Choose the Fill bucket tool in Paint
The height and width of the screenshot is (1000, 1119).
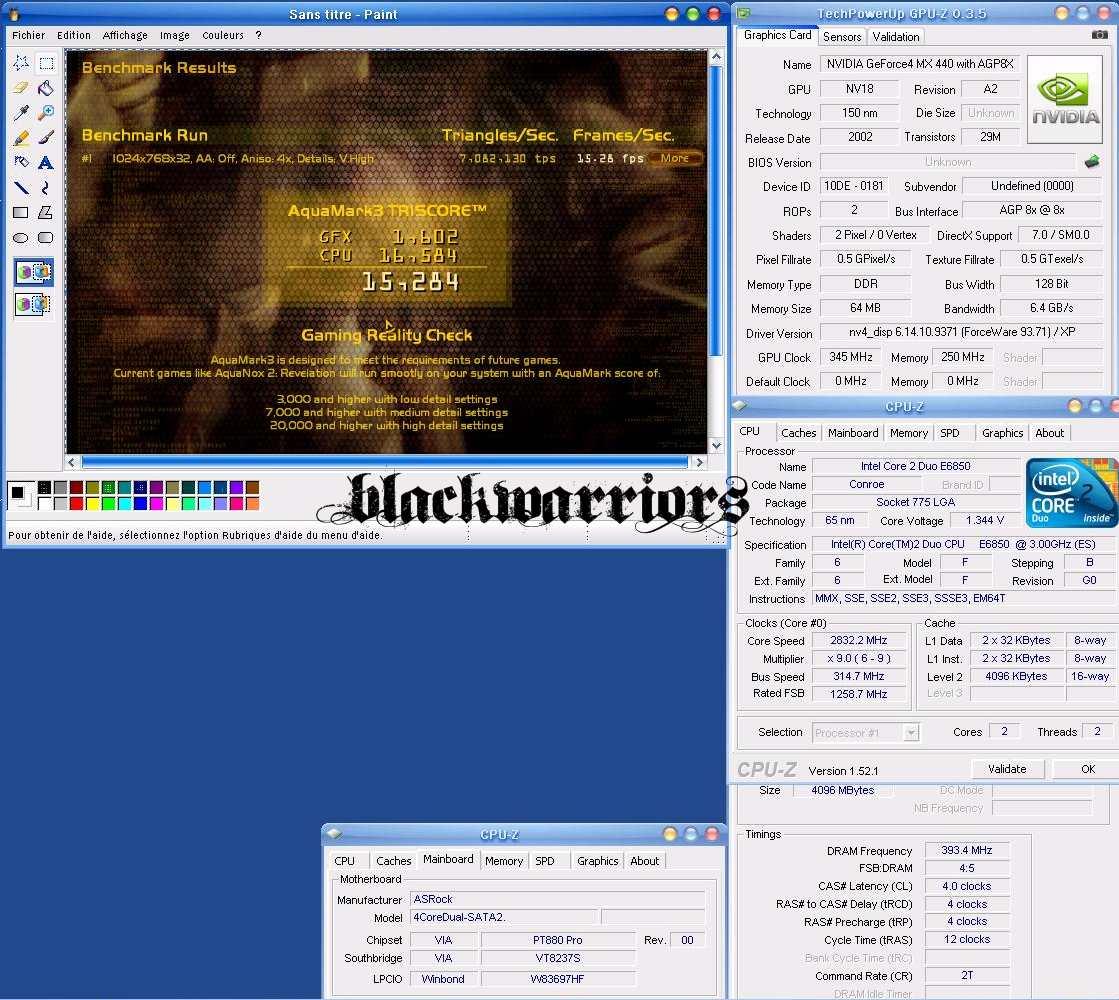coord(46,88)
